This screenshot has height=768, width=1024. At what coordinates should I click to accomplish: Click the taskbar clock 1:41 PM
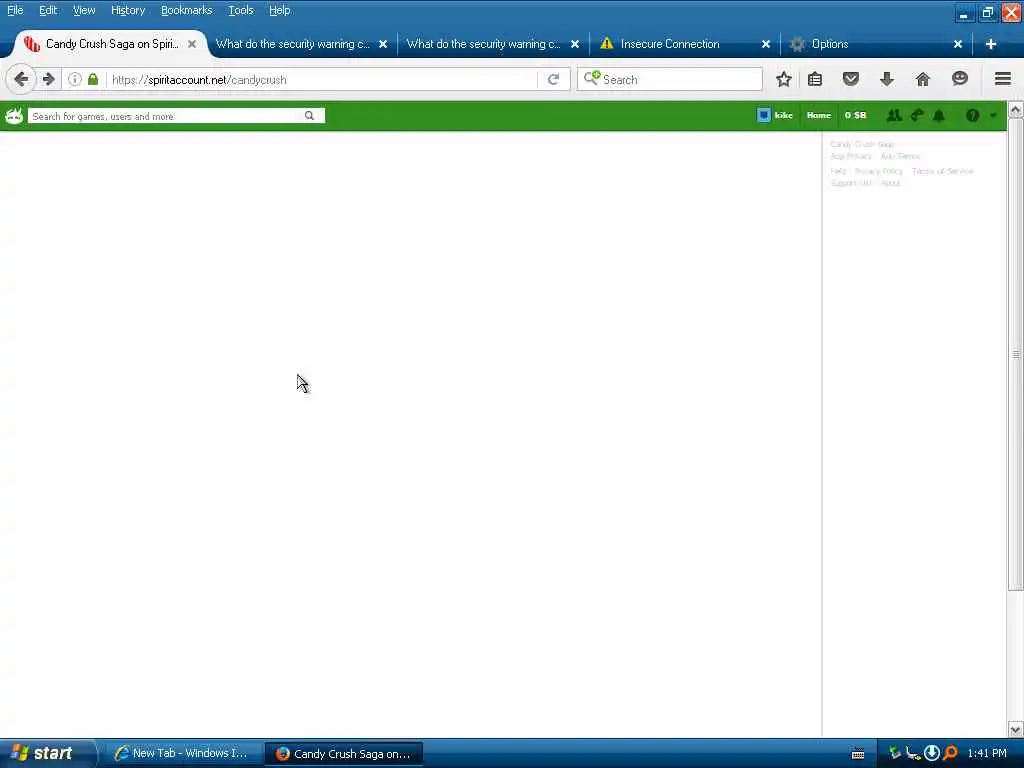pyautogui.click(x=987, y=754)
